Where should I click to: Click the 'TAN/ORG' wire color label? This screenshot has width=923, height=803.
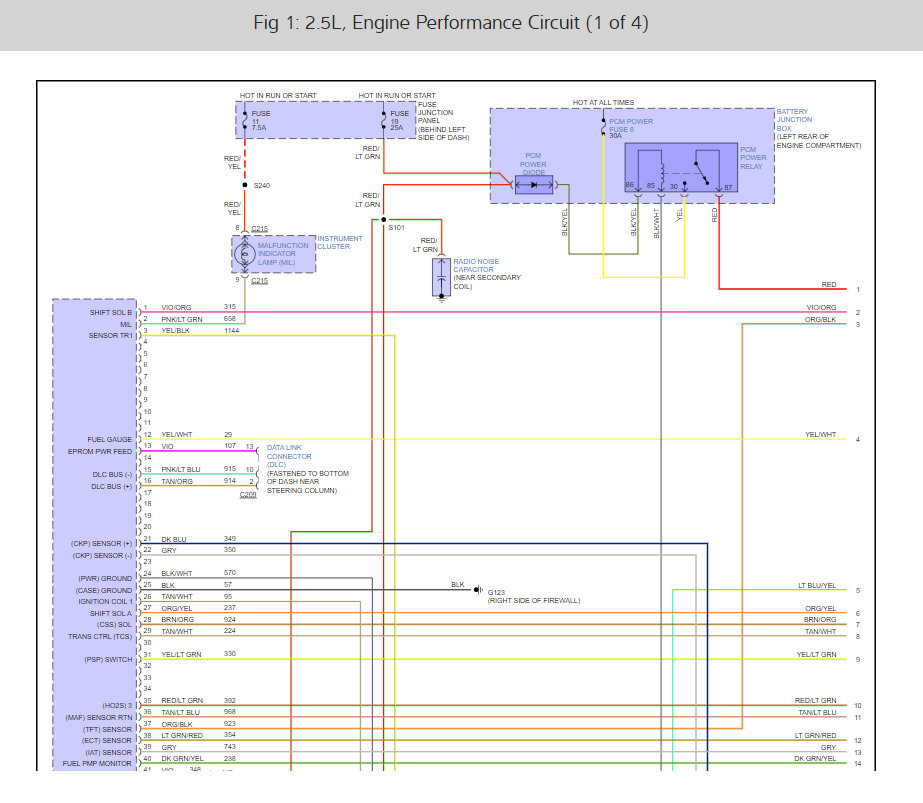point(177,482)
